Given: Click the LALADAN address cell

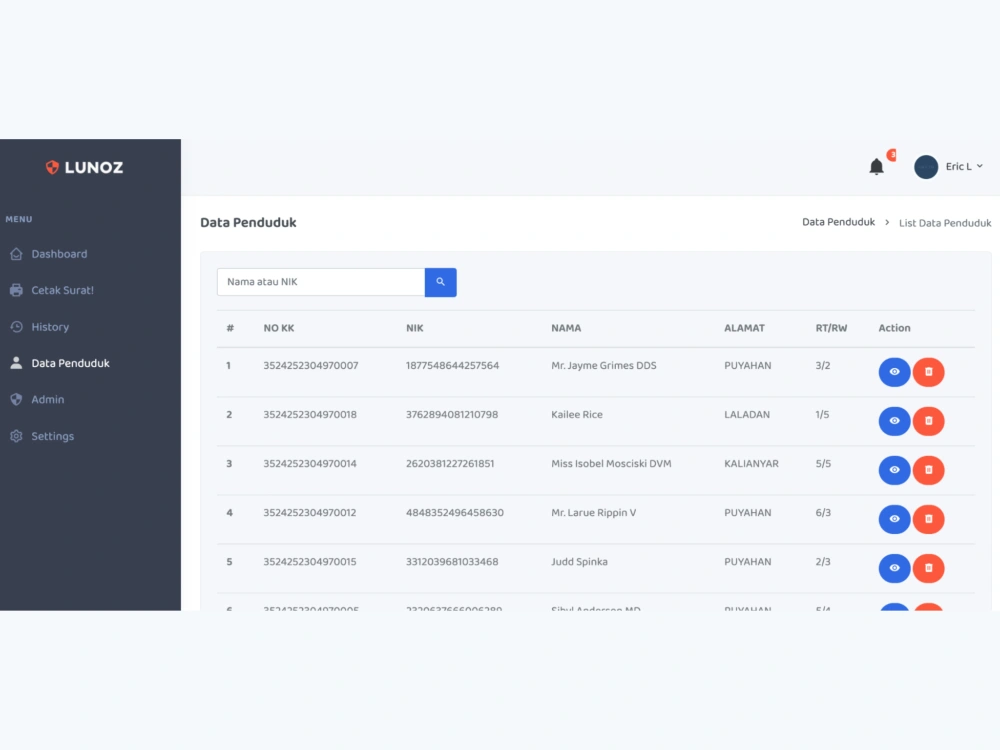Looking at the screenshot, I should [747, 415].
